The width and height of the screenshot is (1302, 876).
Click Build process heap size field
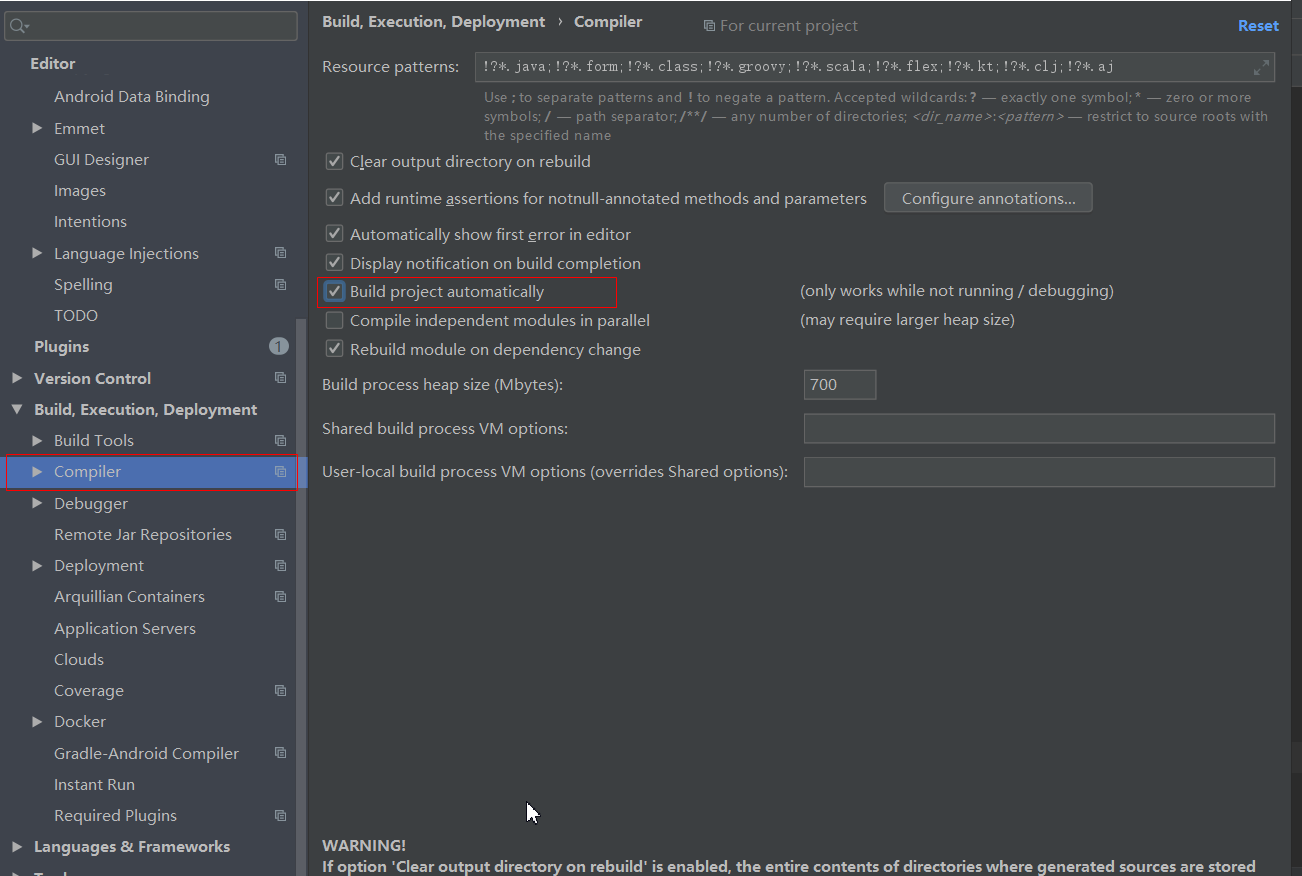840,384
